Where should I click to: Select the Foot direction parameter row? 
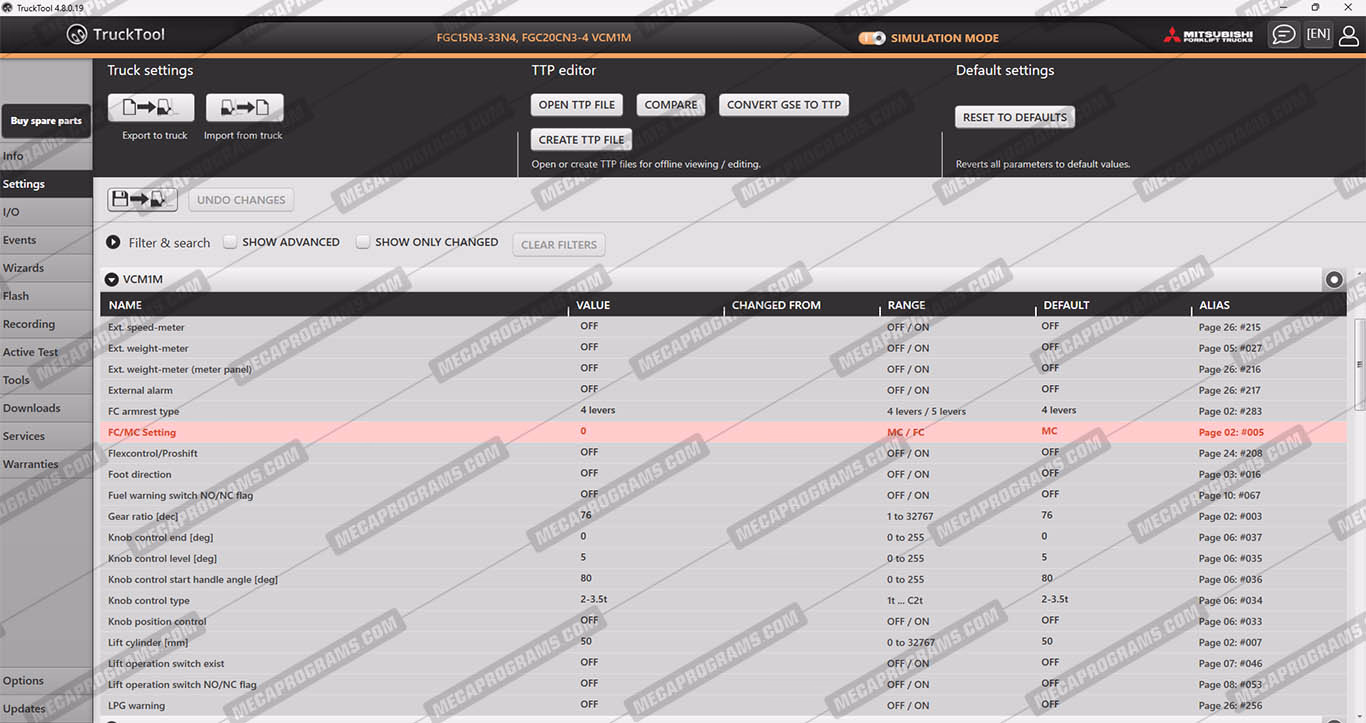coord(723,474)
